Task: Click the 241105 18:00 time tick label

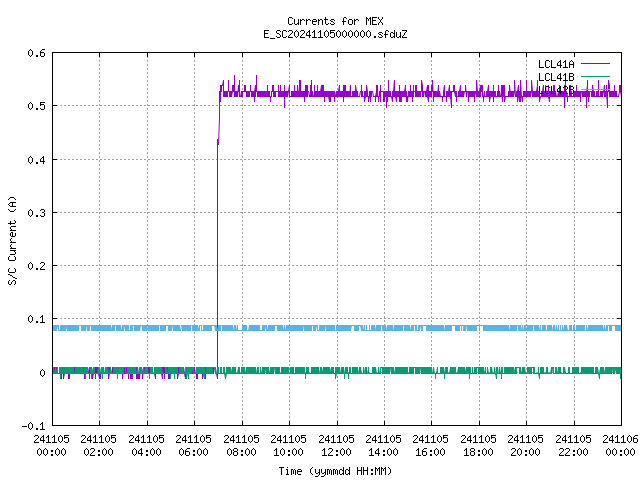Action: 478,446
